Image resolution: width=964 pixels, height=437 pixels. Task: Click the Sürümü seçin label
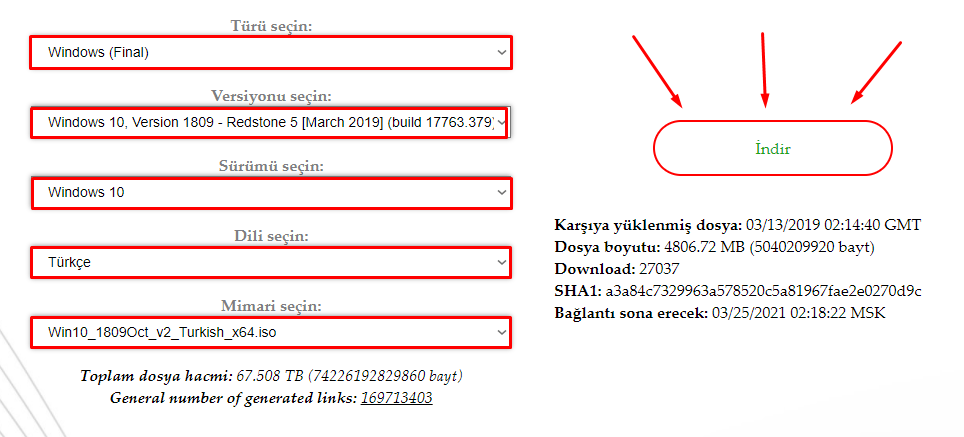point(271,166)
